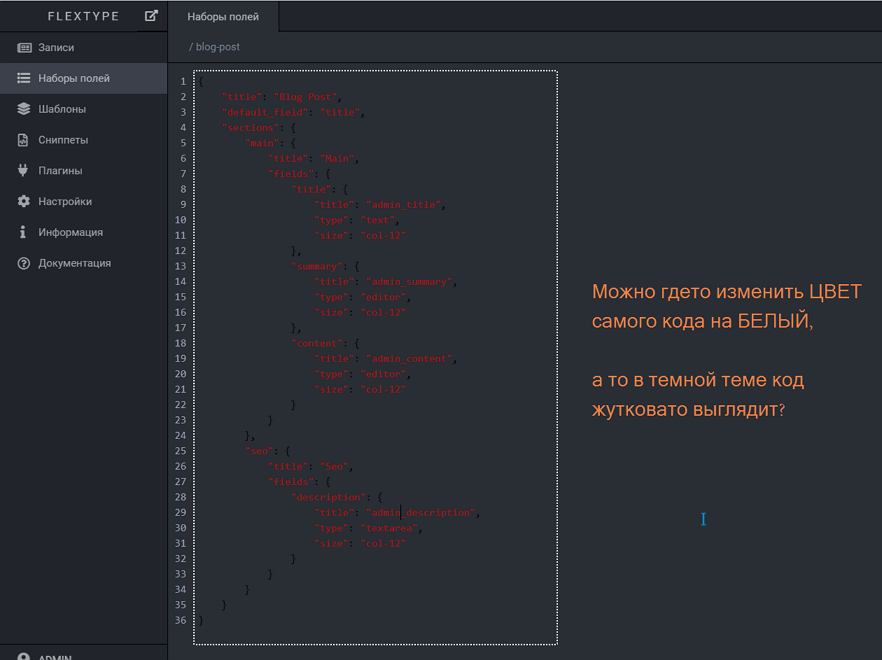
Task: Click the Настройки gear icon
Action: coord(24,201)
